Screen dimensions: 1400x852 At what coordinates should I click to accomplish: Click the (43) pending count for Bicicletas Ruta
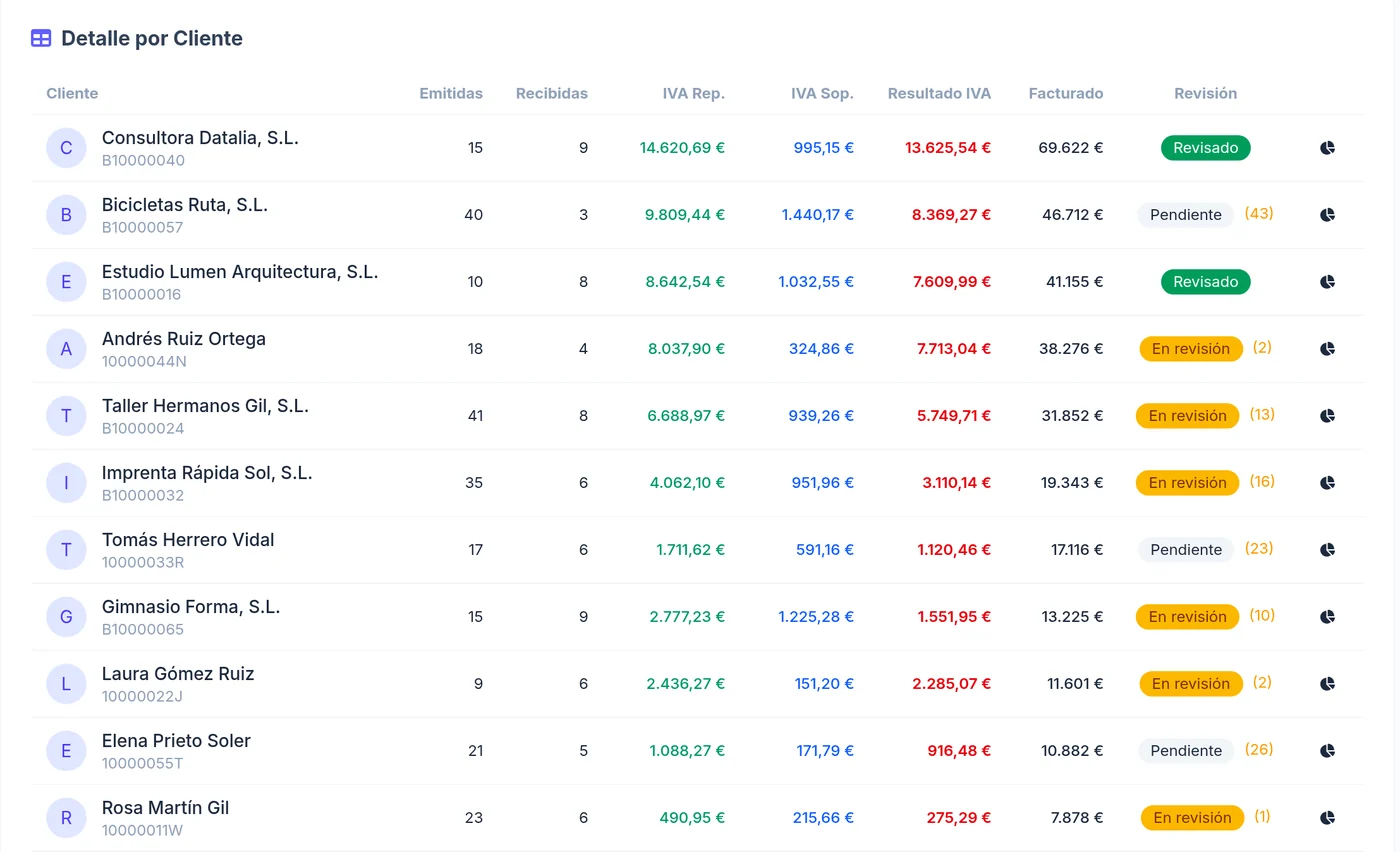[x=1259, y=214]
